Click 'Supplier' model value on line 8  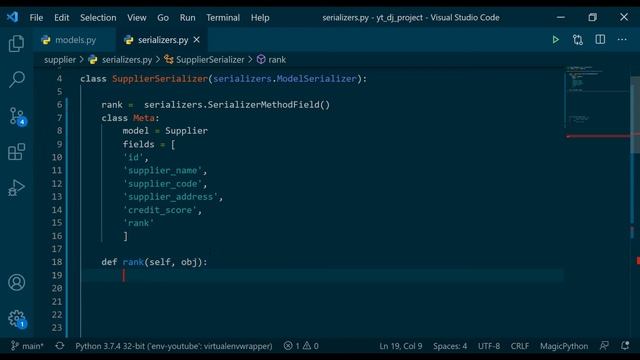pos(187,131)
